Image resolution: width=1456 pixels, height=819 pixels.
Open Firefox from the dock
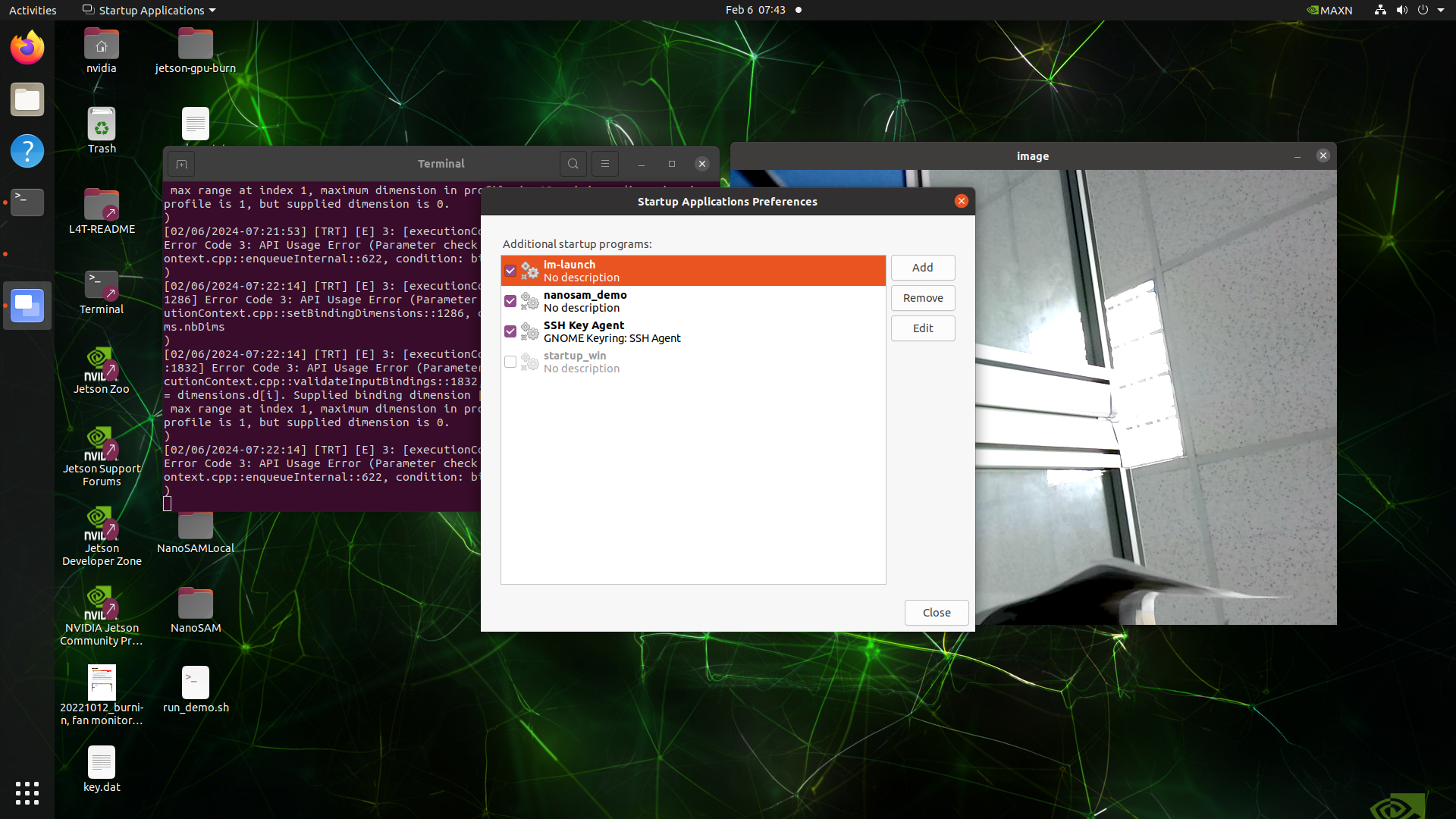point(27,48)
